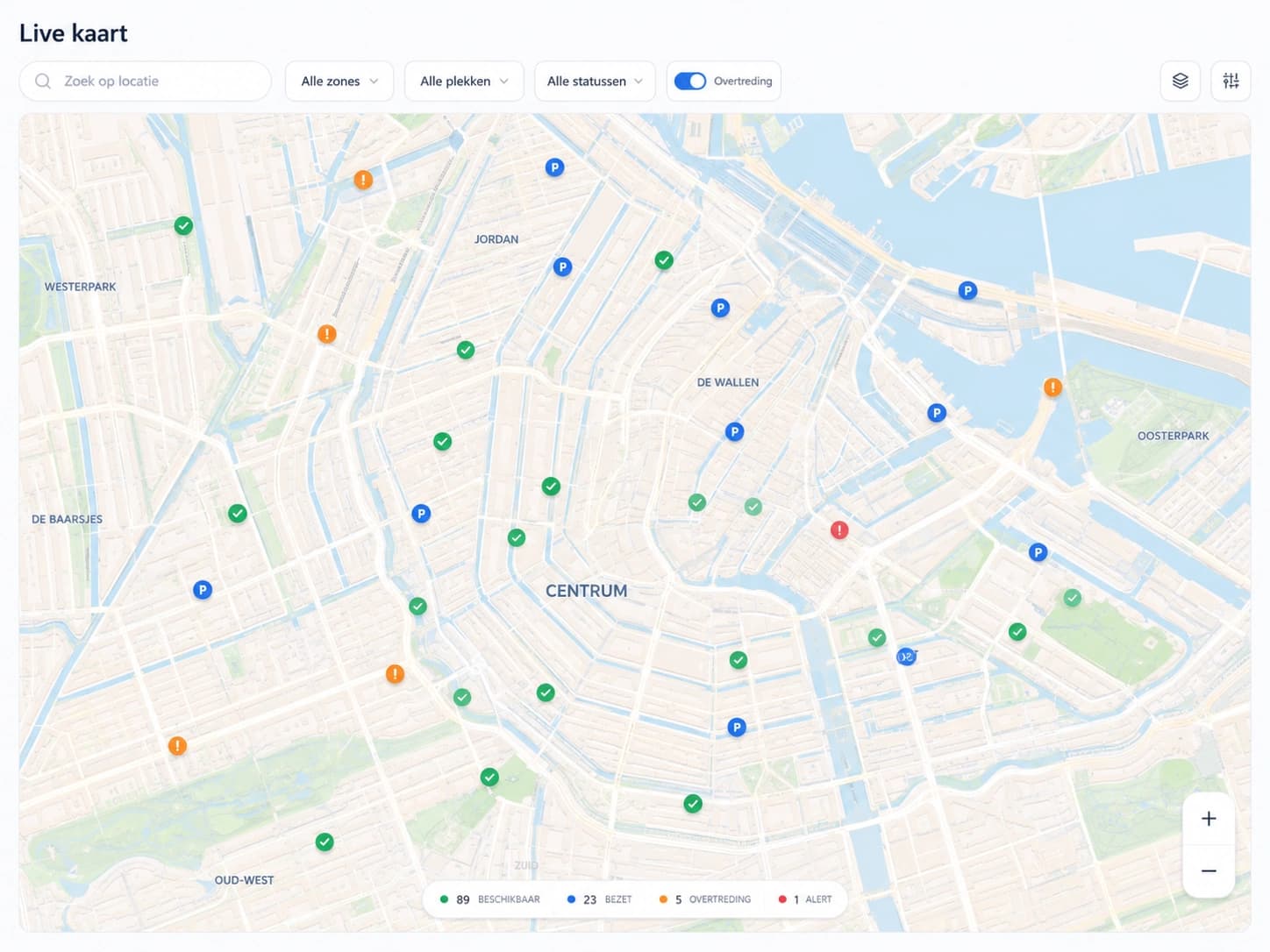Toggle the Overtreding switch off
This screenshot has width=1270, height=952.
coord(690,81)
